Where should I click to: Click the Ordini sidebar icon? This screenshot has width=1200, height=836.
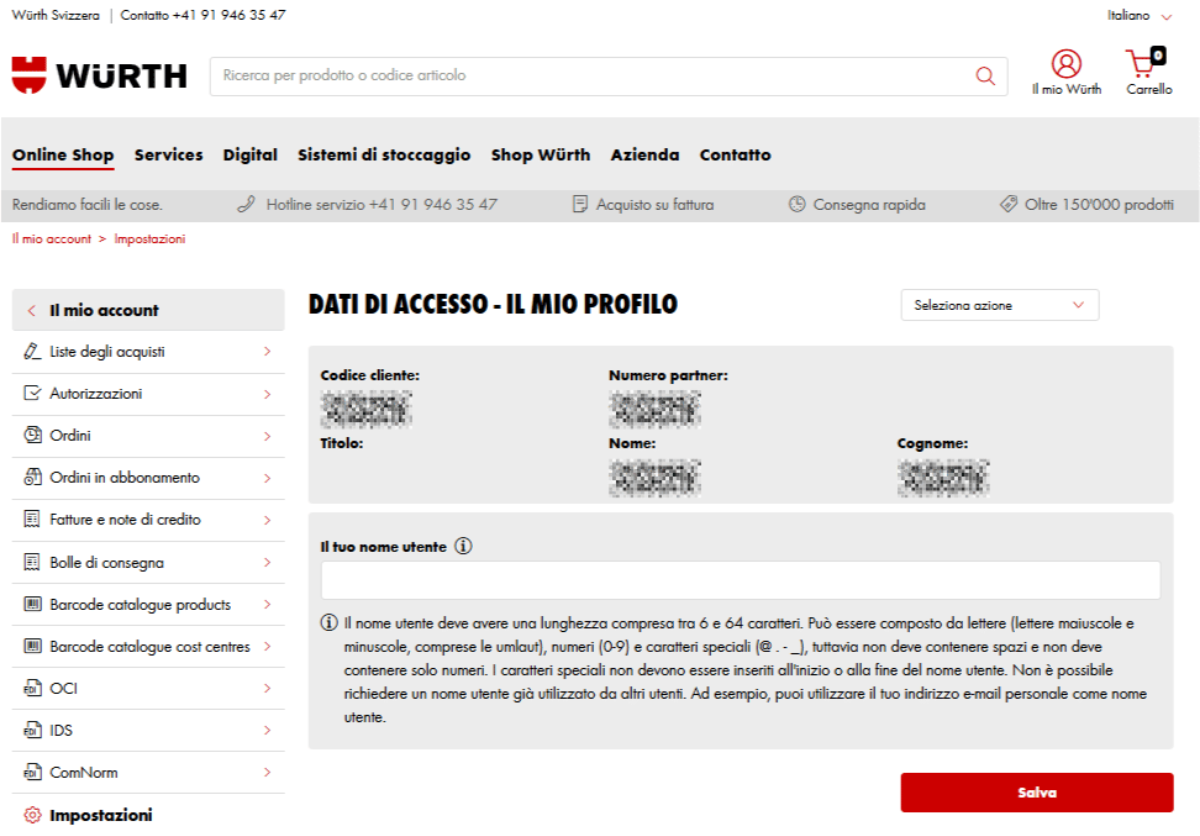point(32,436)
